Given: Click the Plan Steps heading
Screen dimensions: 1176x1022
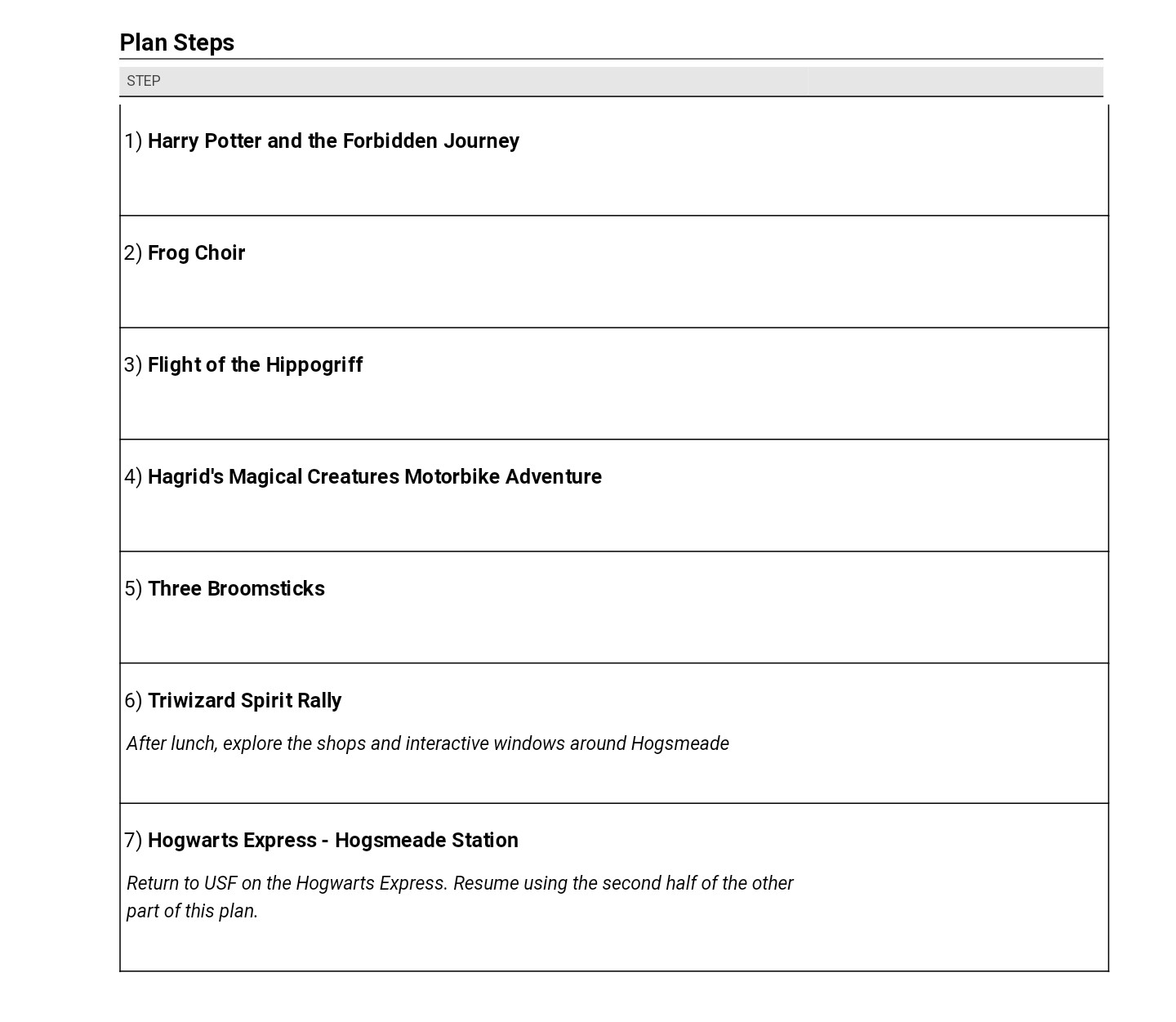Looking at the screenshot, I should pos(177,42).
